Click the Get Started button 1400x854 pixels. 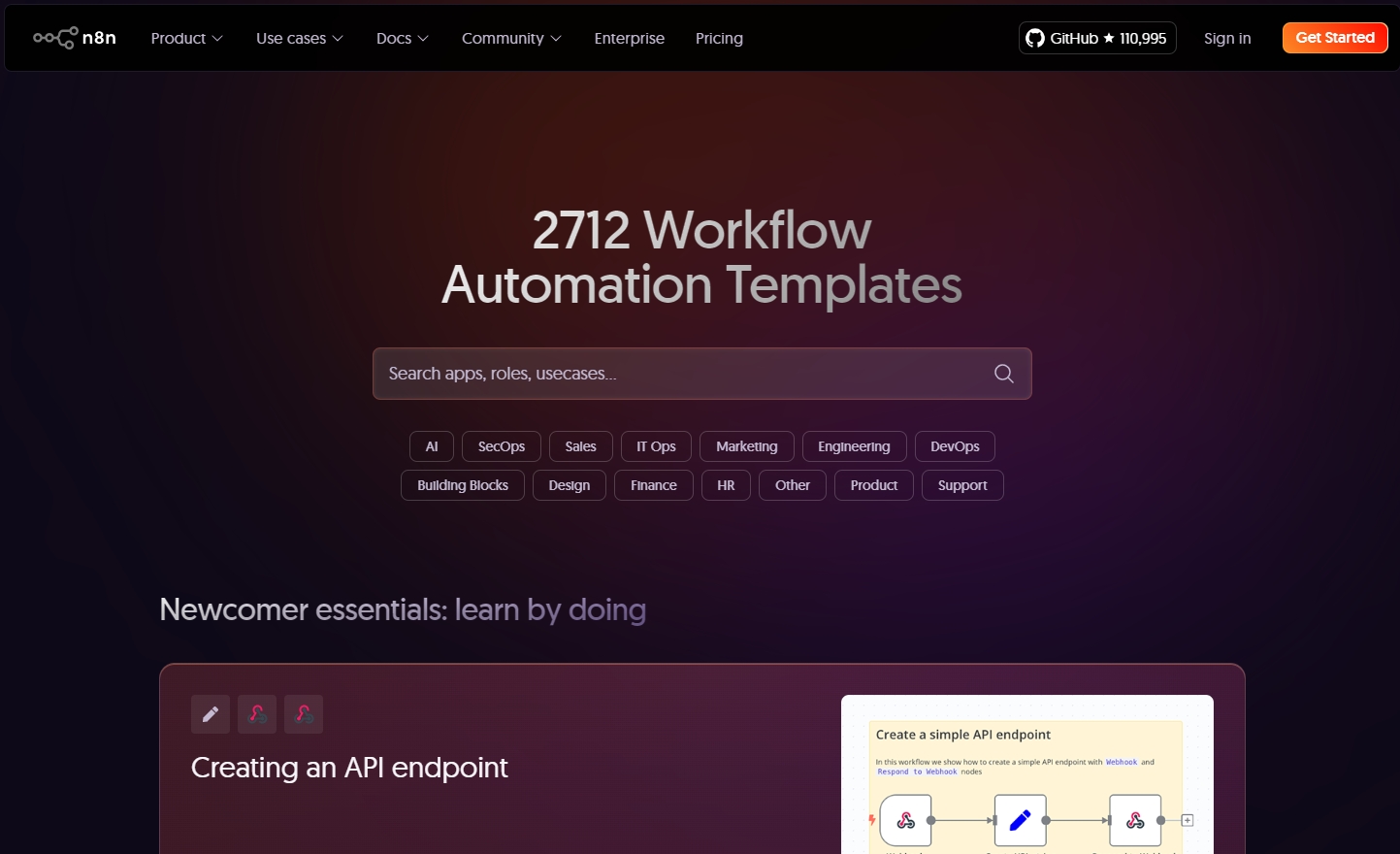[x=1335, y=38]
